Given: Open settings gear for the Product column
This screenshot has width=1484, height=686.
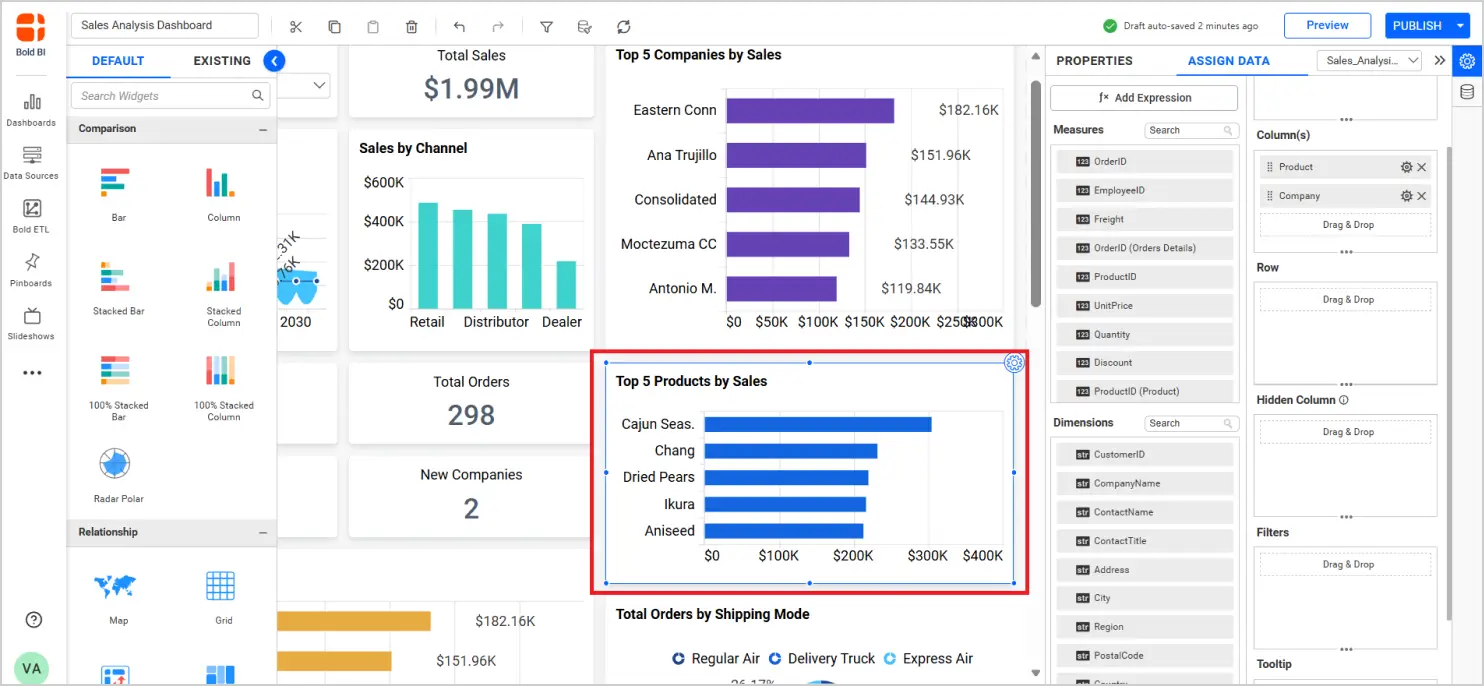Looking at the screenshot, I should 1406,167.
